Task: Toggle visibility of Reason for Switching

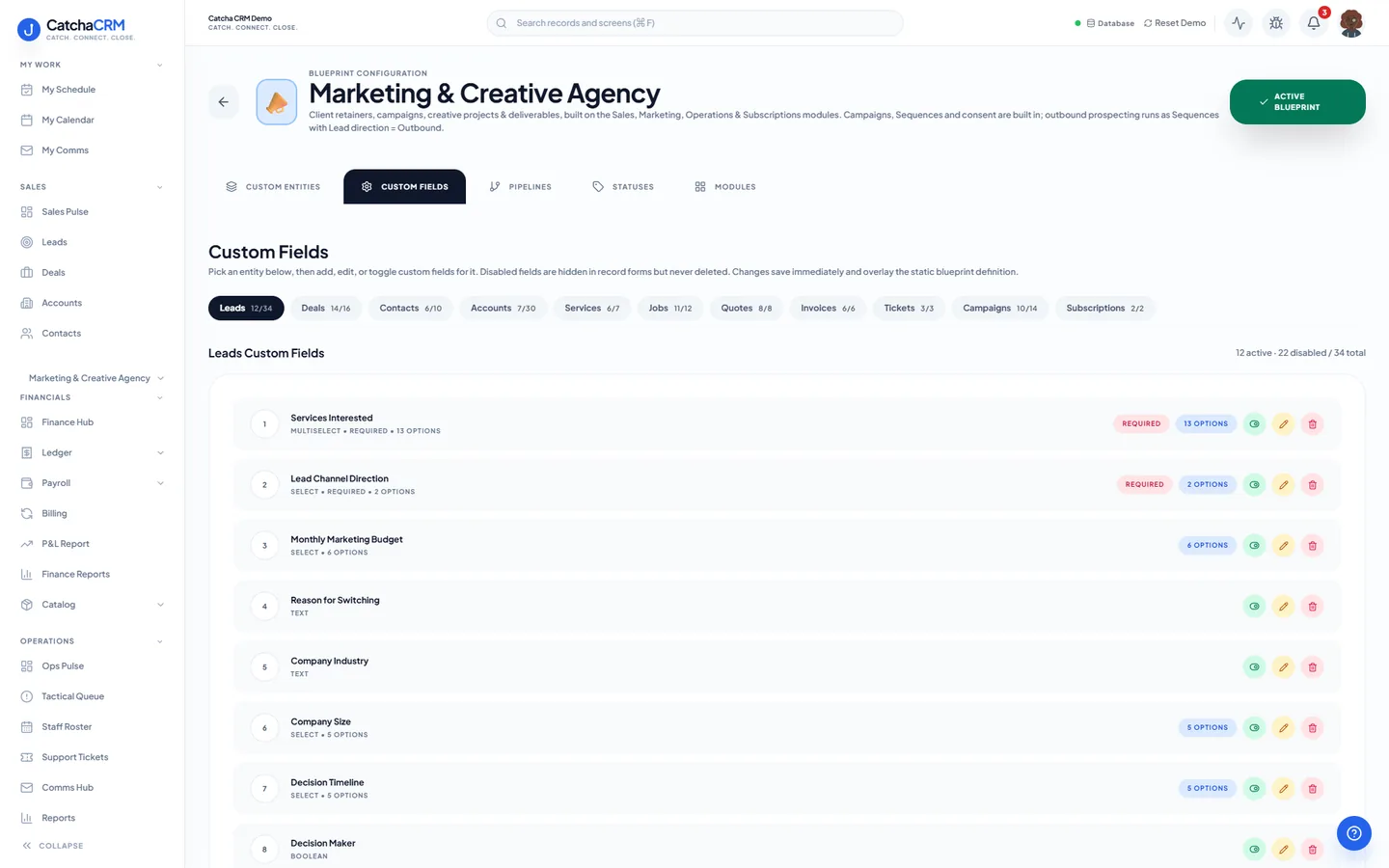Action: click(1254, 606)
